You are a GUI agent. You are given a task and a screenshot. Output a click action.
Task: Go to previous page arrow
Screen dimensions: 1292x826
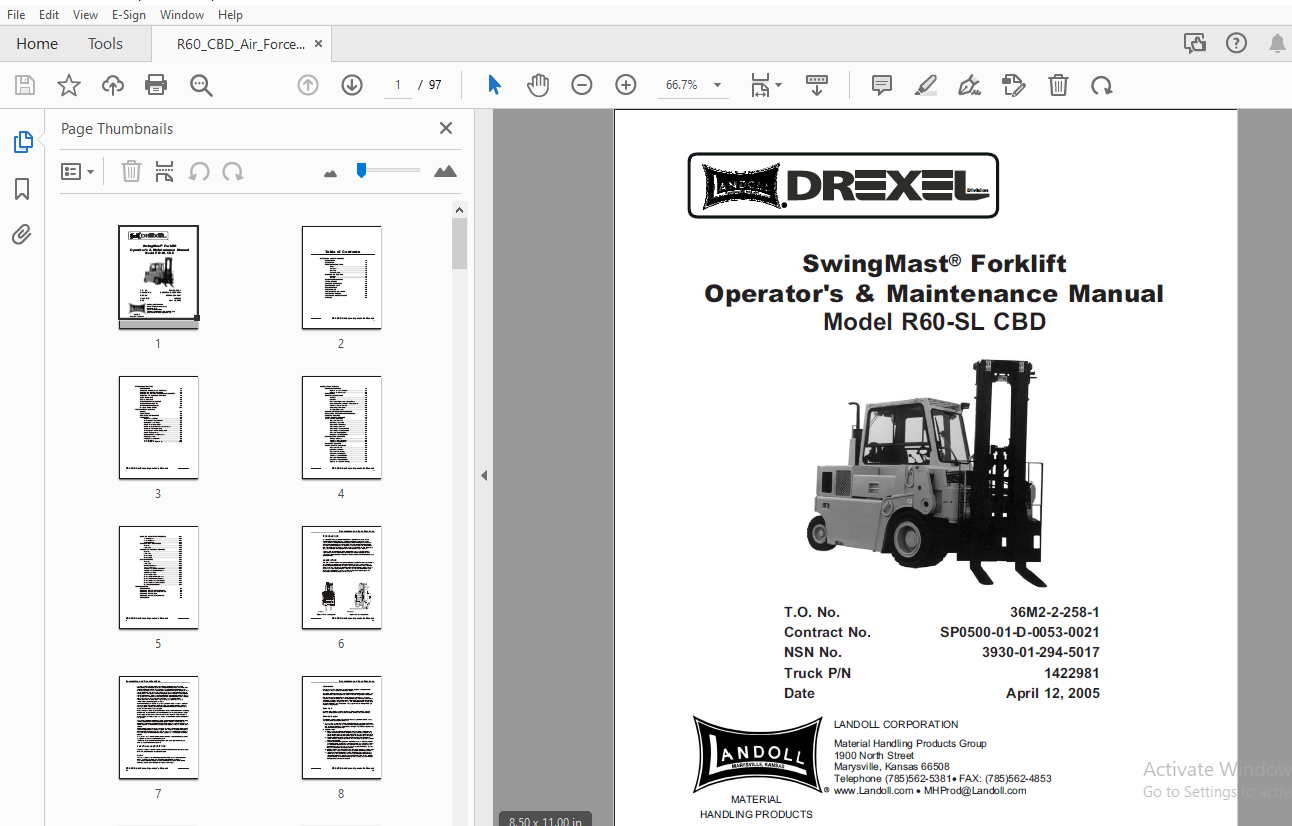click(308, 85)
